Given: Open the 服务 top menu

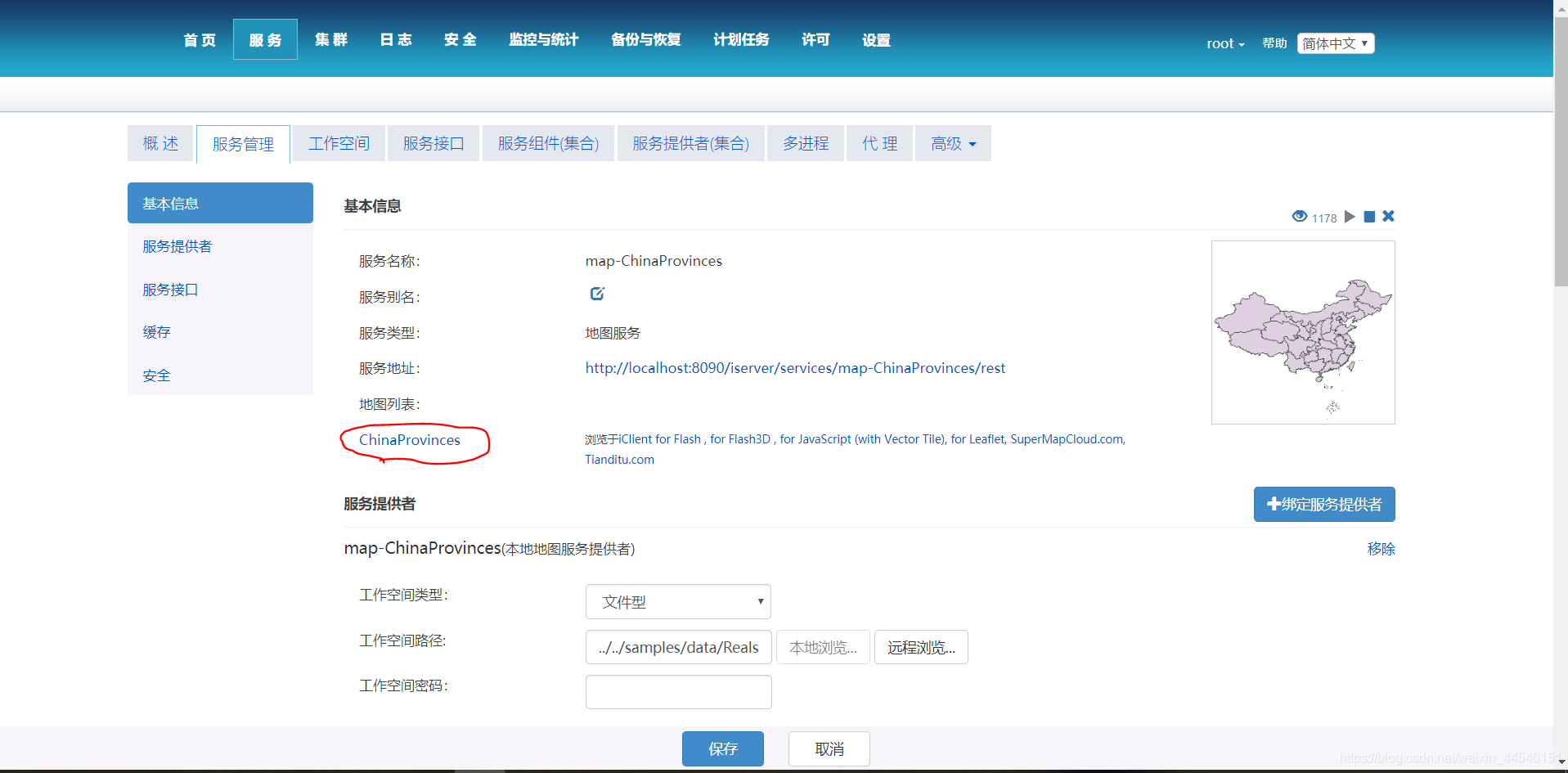Looking at the screenshot, I should [x=265, y=40].
